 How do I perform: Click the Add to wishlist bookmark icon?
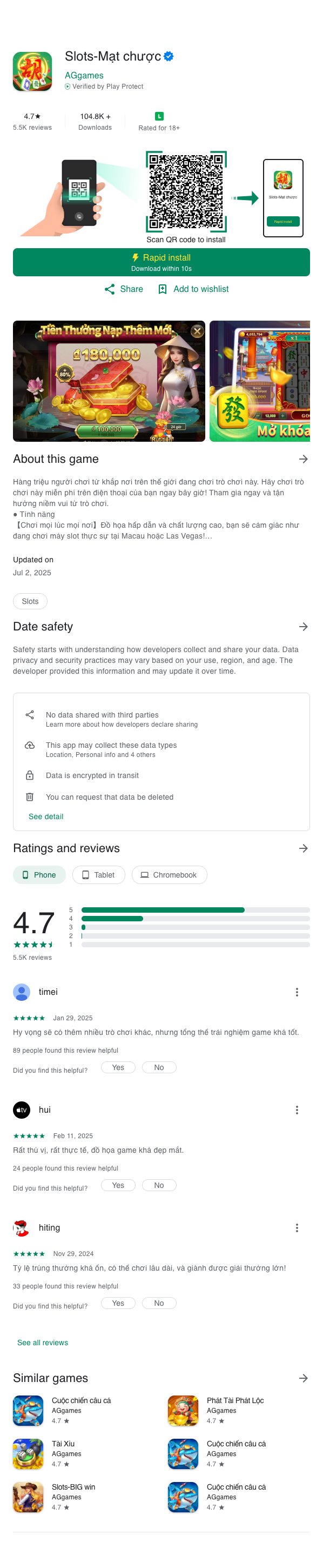[163, 289]
